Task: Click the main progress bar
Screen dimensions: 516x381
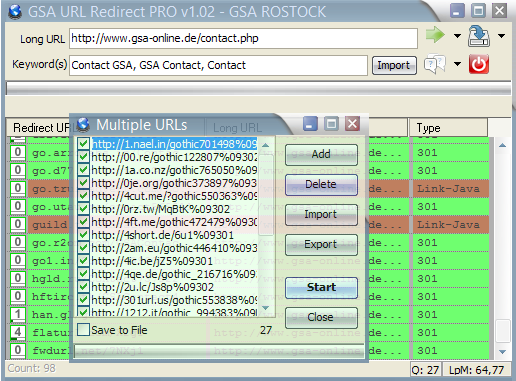Action: tap(259, 89)
